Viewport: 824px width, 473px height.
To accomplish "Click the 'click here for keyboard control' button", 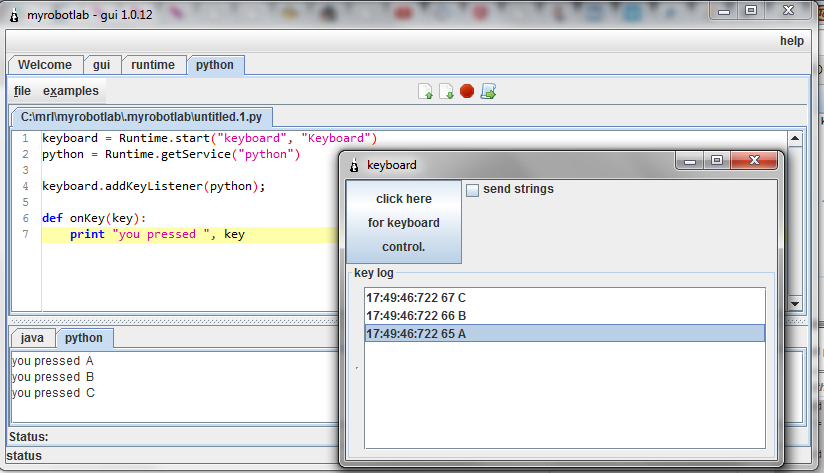I will 404,222.
